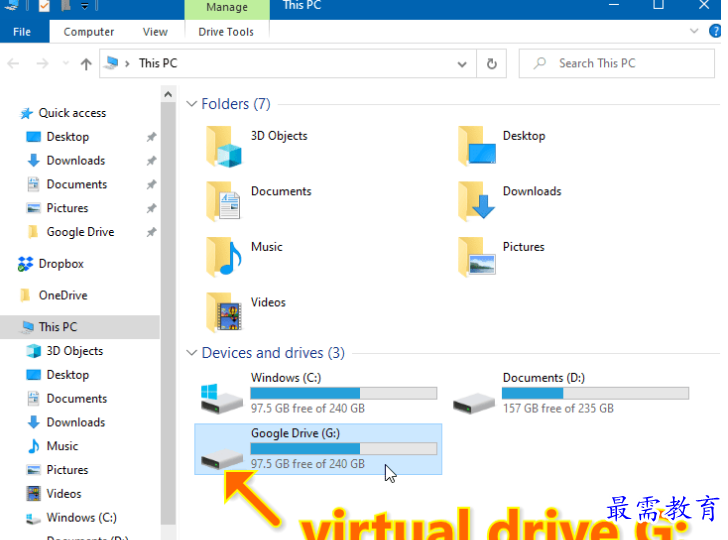Go up one level with the Up arrow
Screen dimensions: 728x540
click(86, 64)
